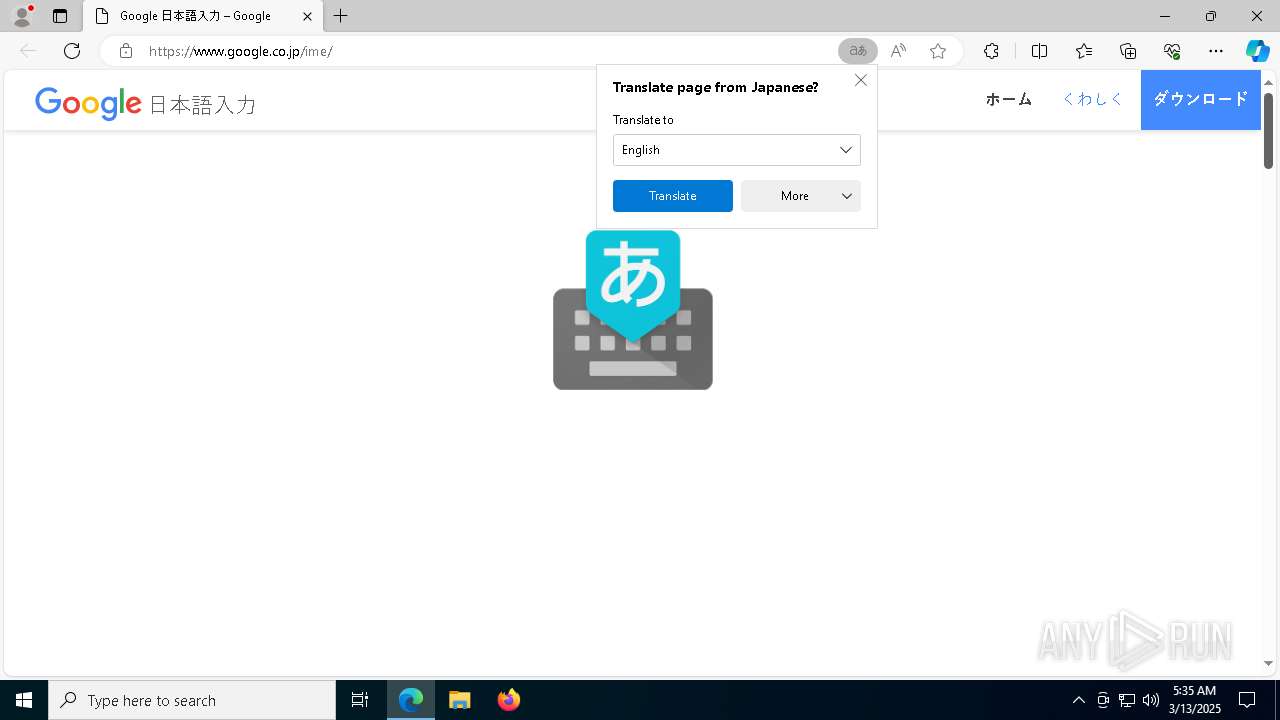
Task: Open Settings and more ellipsis menu
Action: coord(1216,51)
